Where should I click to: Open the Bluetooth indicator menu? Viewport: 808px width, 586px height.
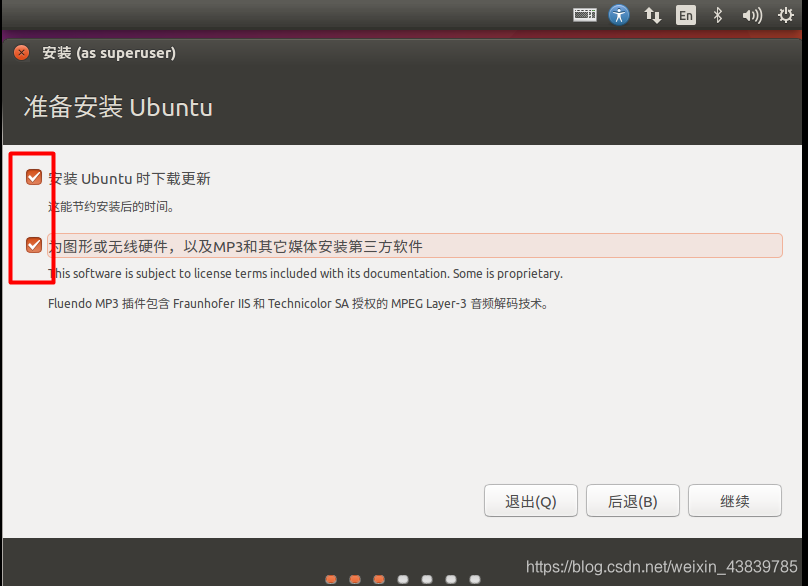point(717,15)
